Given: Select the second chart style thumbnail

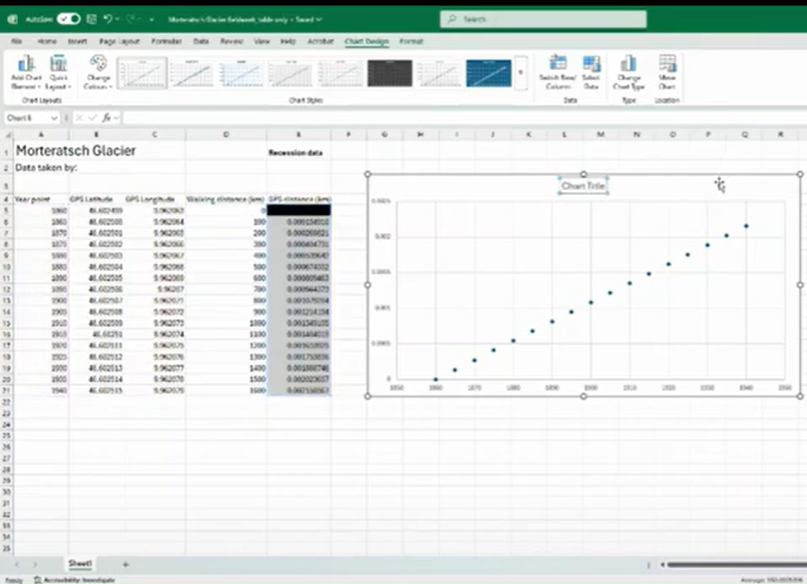Looking at the screenshot, I should pyautogui.click(x=191, y=73).
